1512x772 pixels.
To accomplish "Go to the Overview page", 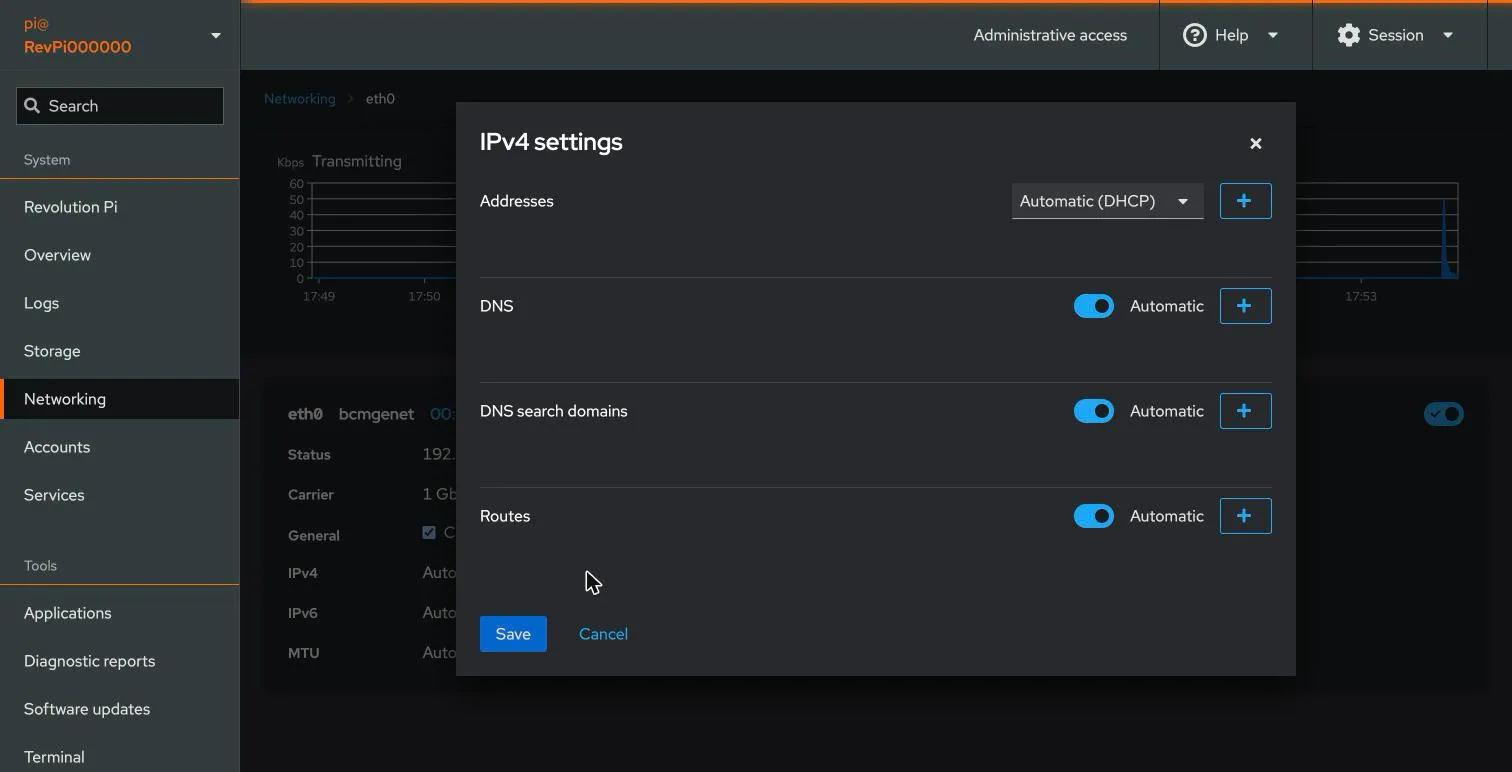I will (120, 255).
